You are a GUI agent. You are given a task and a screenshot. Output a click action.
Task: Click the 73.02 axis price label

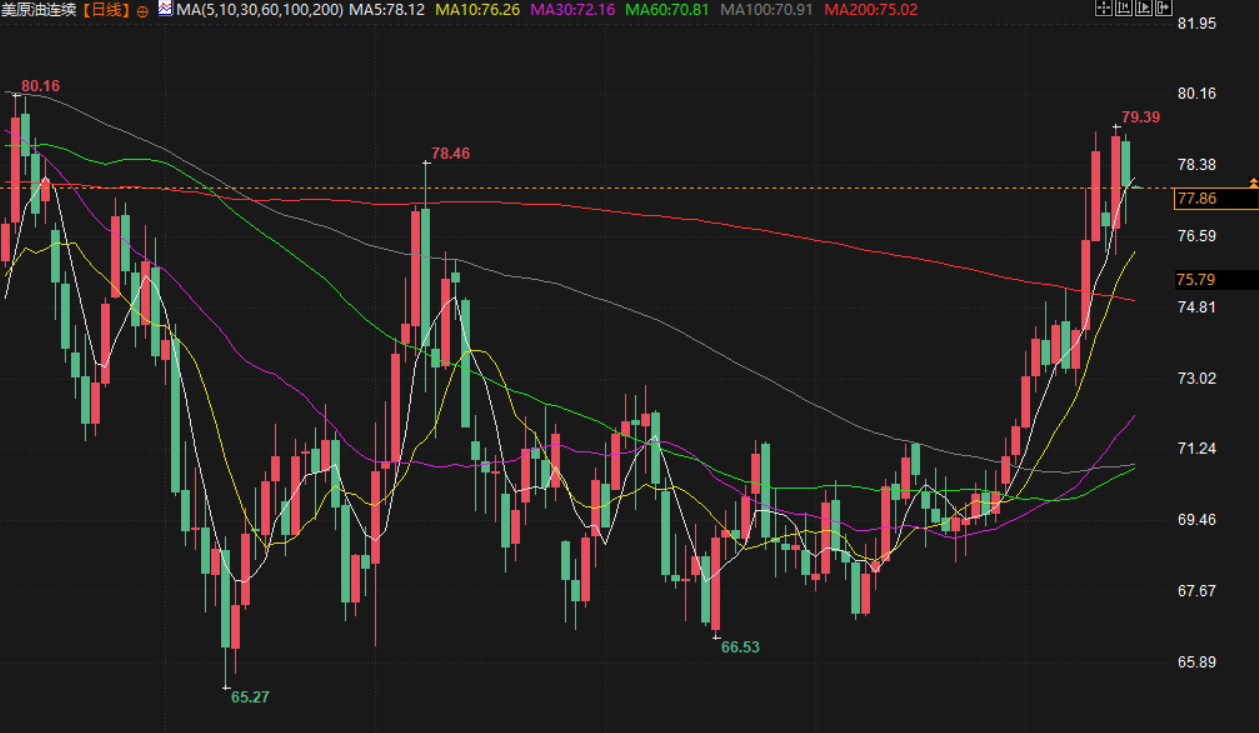(x=1197, y=378)
